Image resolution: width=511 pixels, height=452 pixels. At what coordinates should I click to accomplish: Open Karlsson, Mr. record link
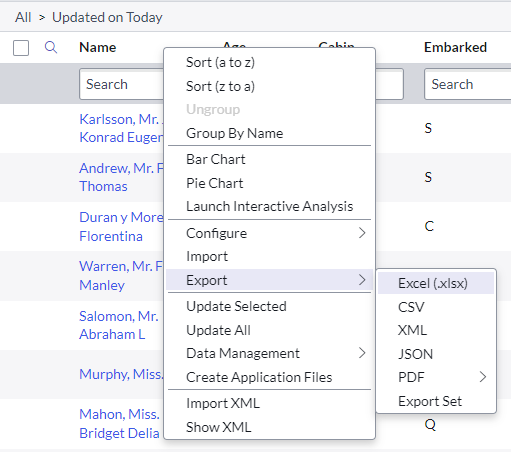[121, 128]
